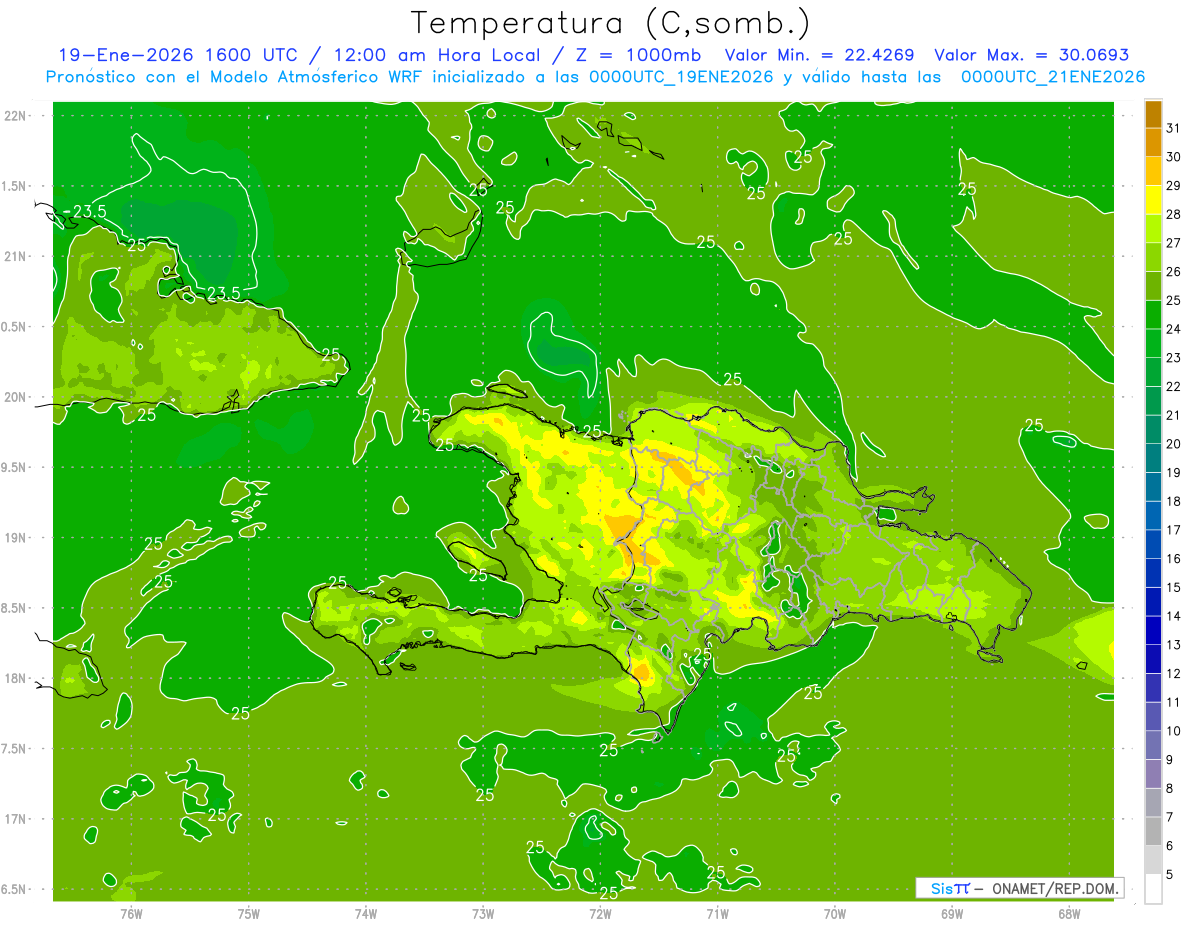
Task: Click the 19N latitude axis label
Action: (x=15, y=538)
